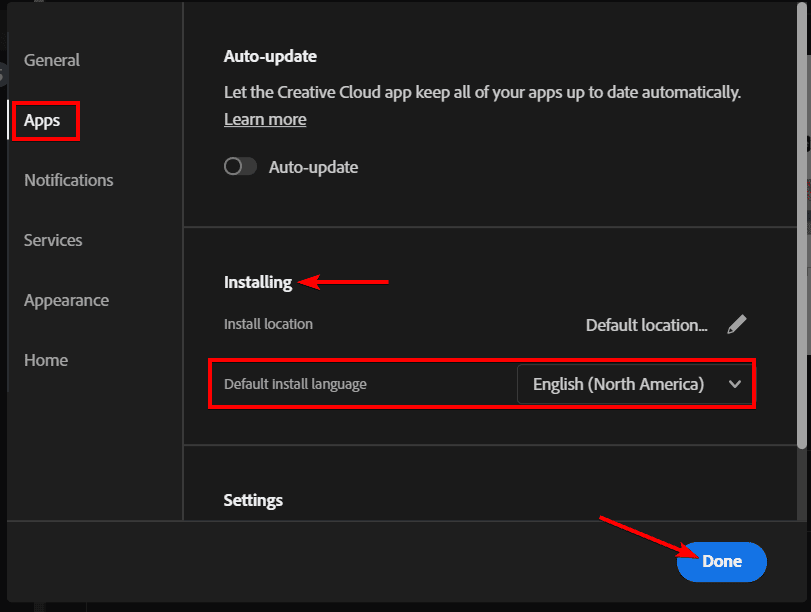This screenshot has height=612, width=811.
Task: Click the Auto-update description sentence
Action: [482, 93]
